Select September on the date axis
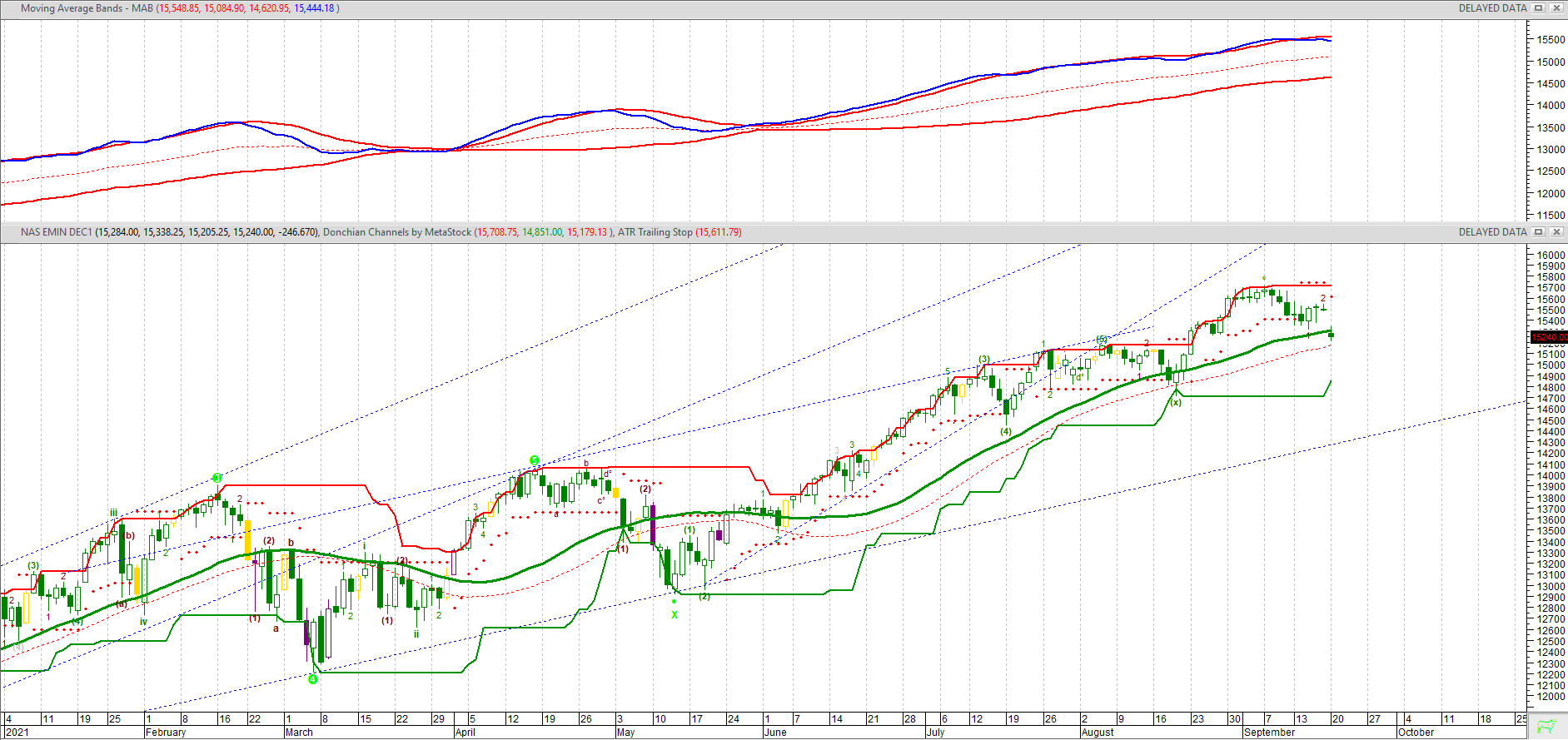 1269,733
